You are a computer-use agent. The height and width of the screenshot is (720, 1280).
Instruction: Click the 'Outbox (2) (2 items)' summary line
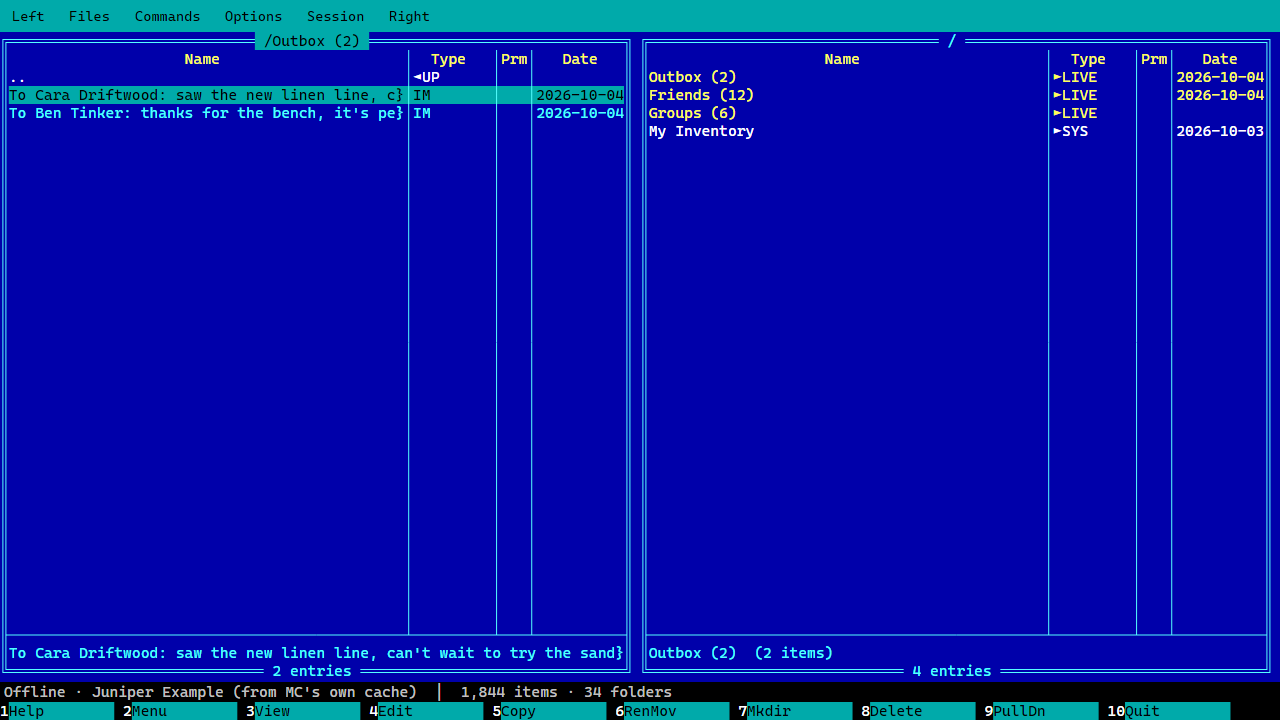click(x=741, y=653)
